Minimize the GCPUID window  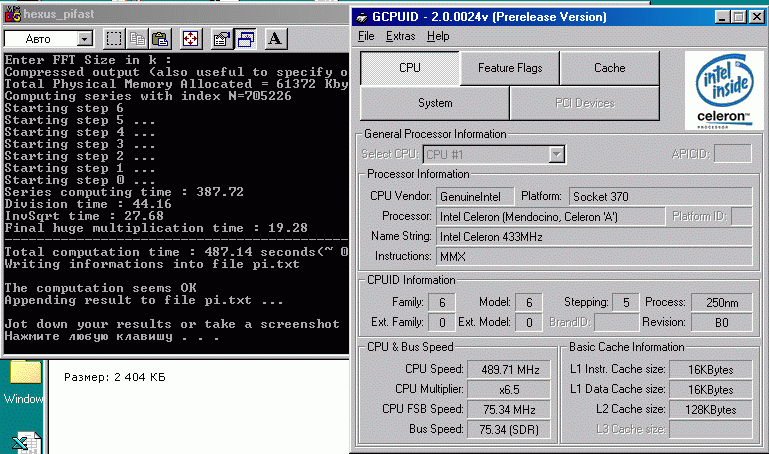tap(722, 17)
